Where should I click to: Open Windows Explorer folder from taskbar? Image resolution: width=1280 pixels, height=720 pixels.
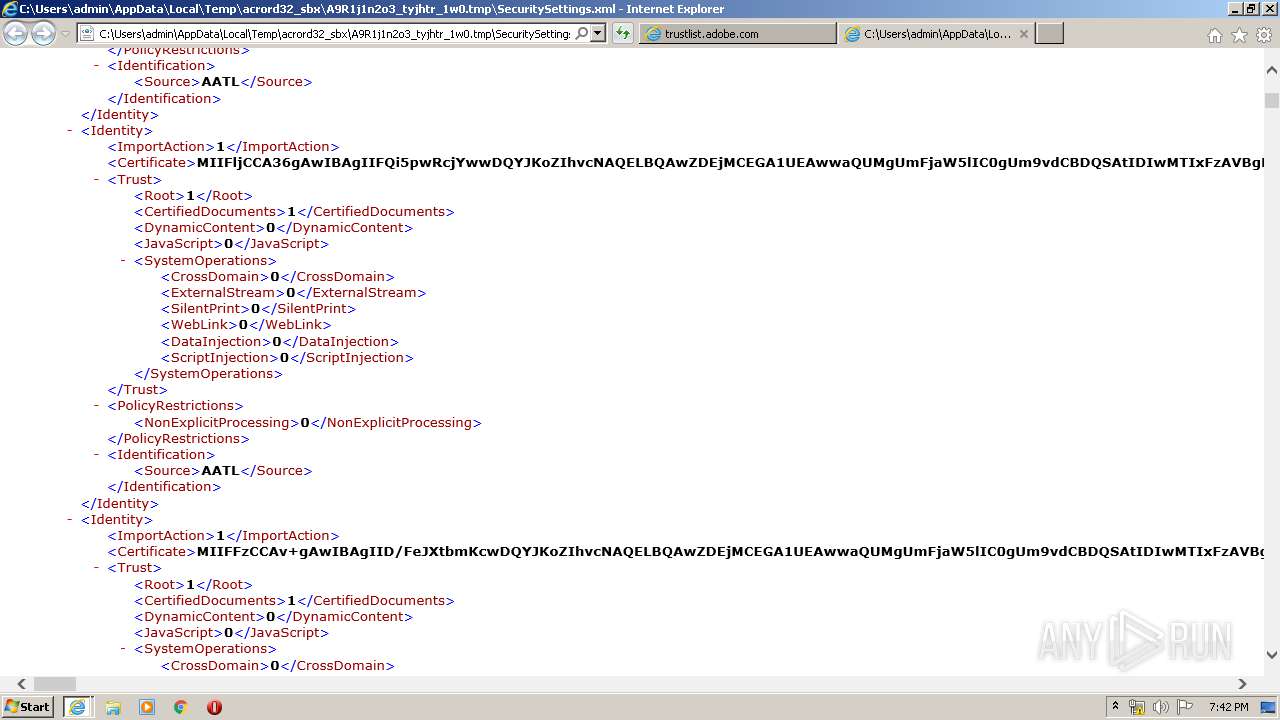pyautogui.click(x=113, y=707)
